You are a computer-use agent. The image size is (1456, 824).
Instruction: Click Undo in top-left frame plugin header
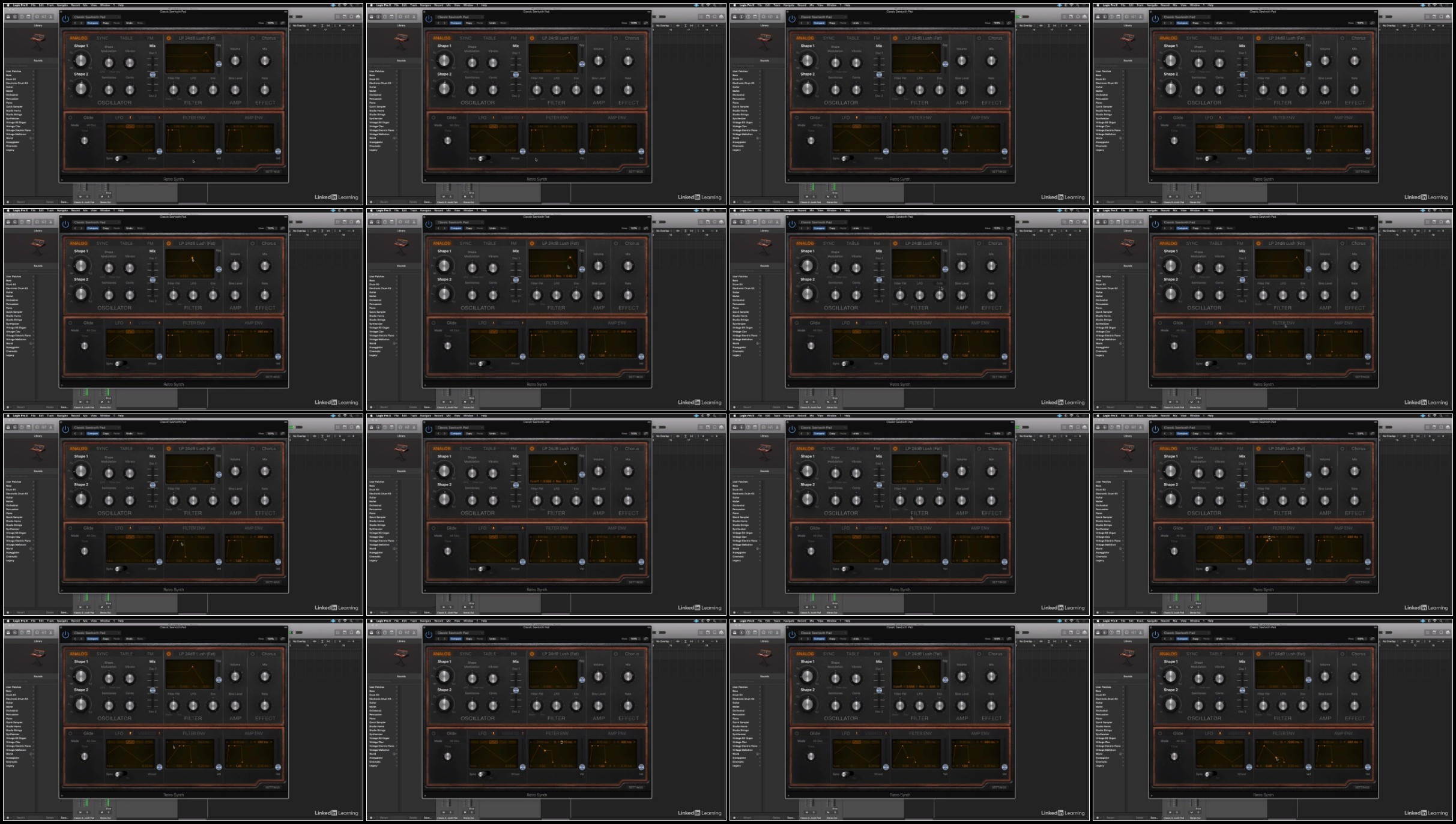[129, 23]
